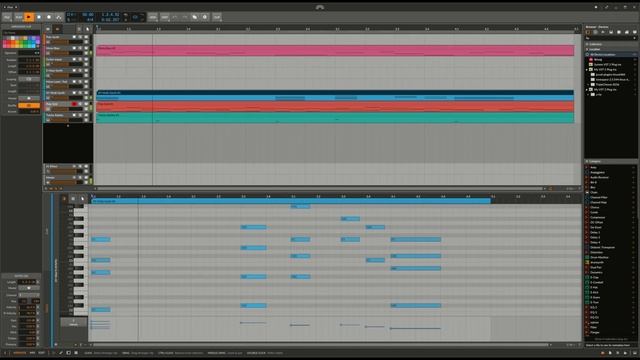Image resolution: width=640 pixels, height=360 pixels.
Task: Select Flanger in the device list
Action: coord(611,332)
